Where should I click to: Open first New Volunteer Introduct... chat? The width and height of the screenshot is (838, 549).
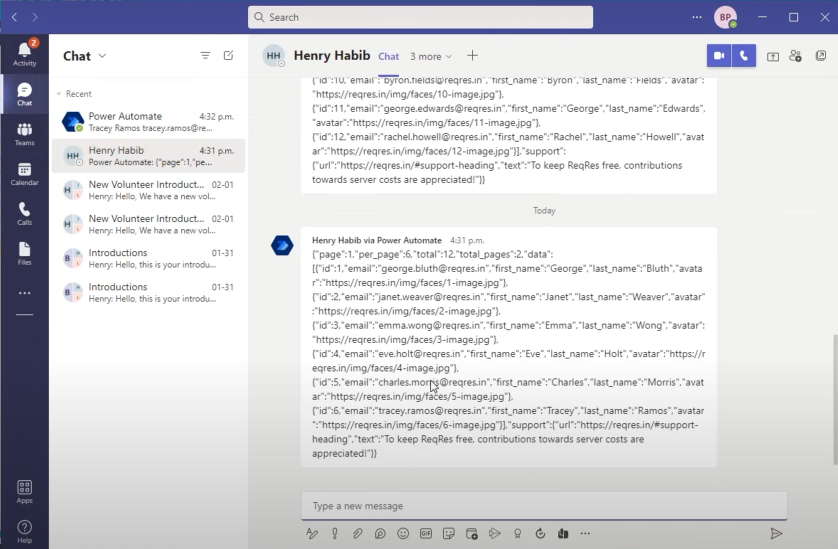149,190
